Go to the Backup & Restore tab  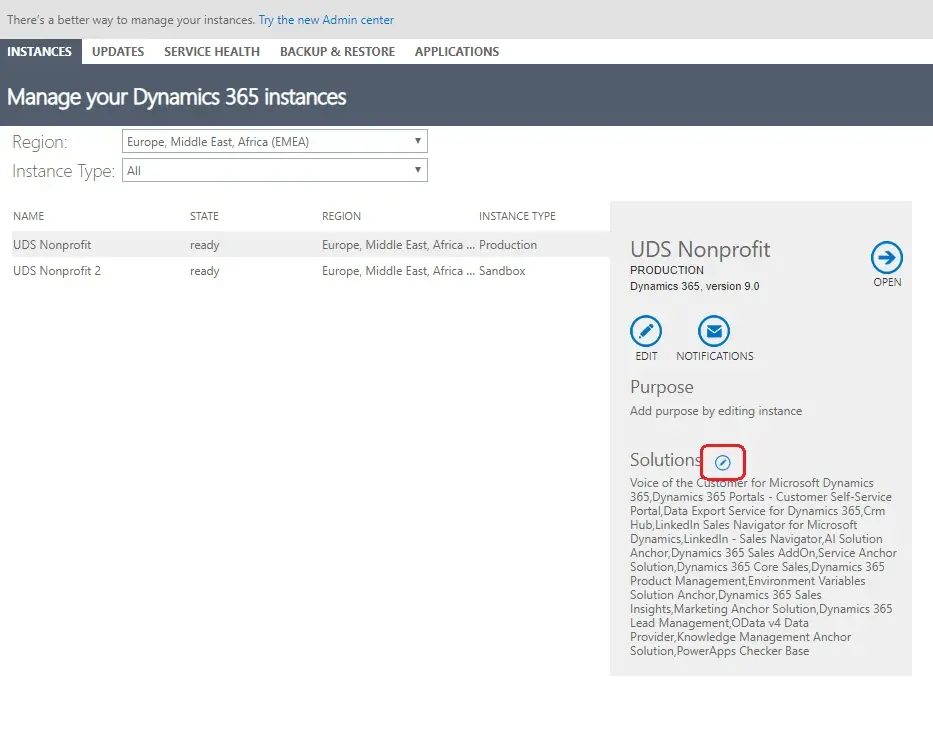pyautogui.click(x=337, y=52)
